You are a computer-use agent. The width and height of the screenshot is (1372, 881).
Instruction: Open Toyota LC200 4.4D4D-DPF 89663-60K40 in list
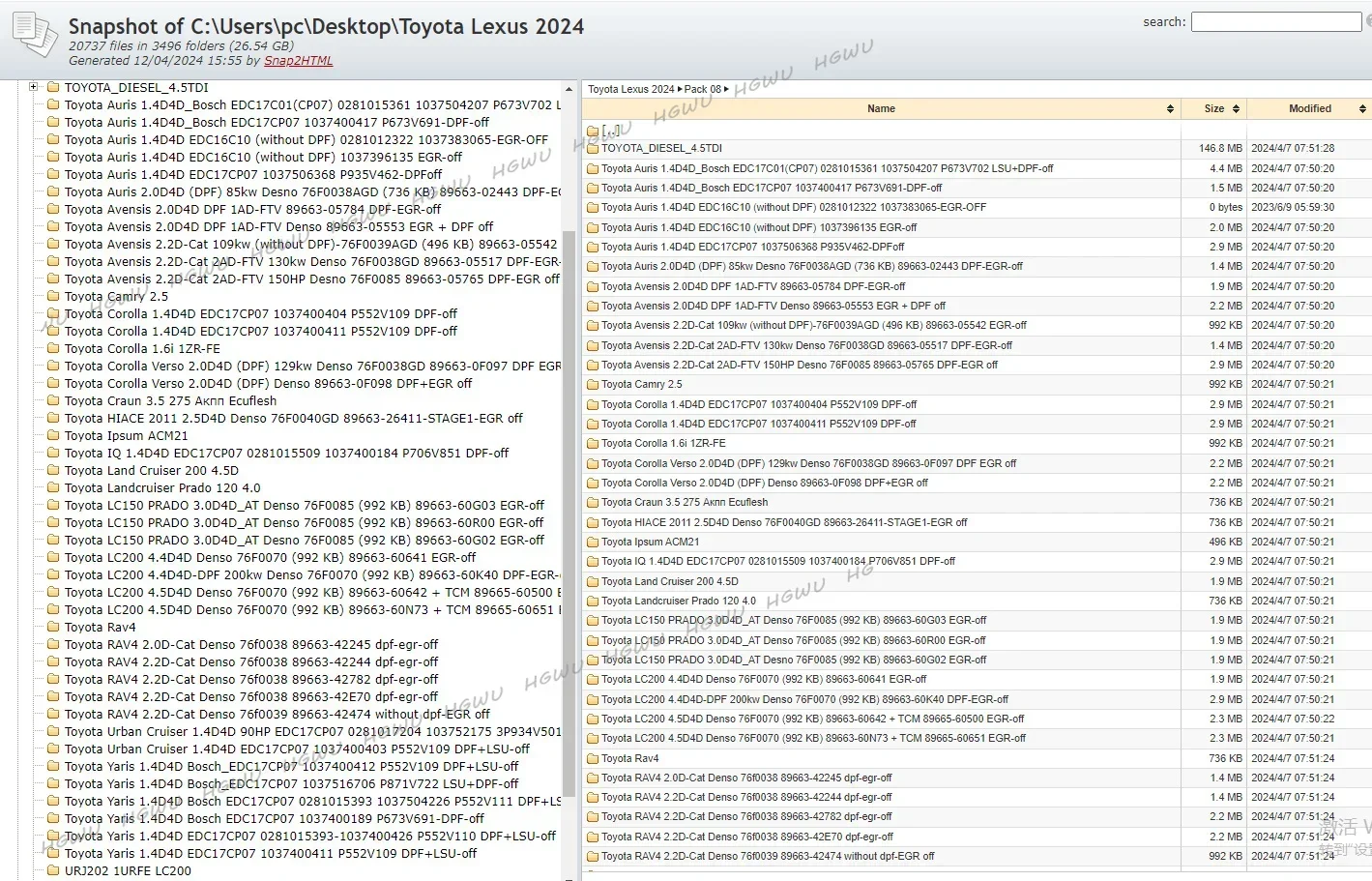804,699
